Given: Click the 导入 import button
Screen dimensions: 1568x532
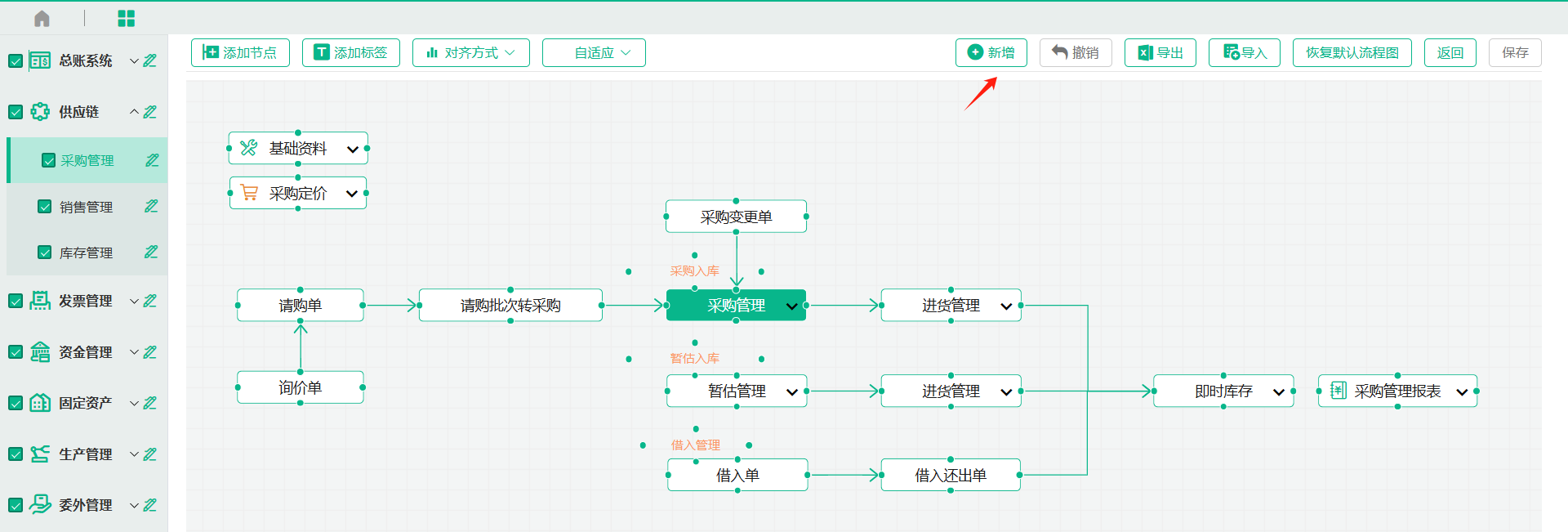Looking at the screenshot, I should (1245, 52).
